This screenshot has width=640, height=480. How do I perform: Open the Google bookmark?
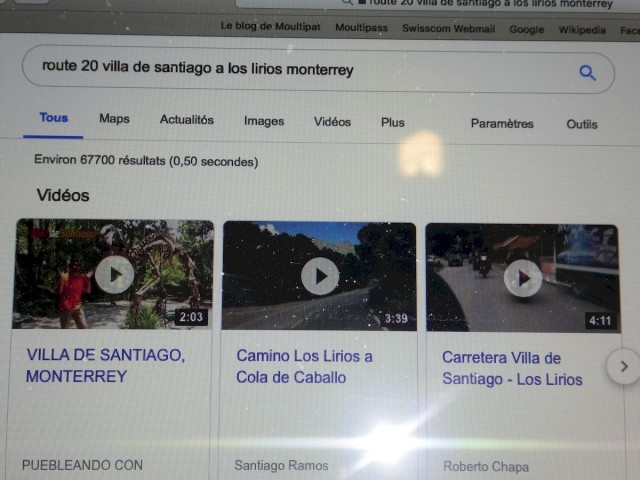click(527, 29)
